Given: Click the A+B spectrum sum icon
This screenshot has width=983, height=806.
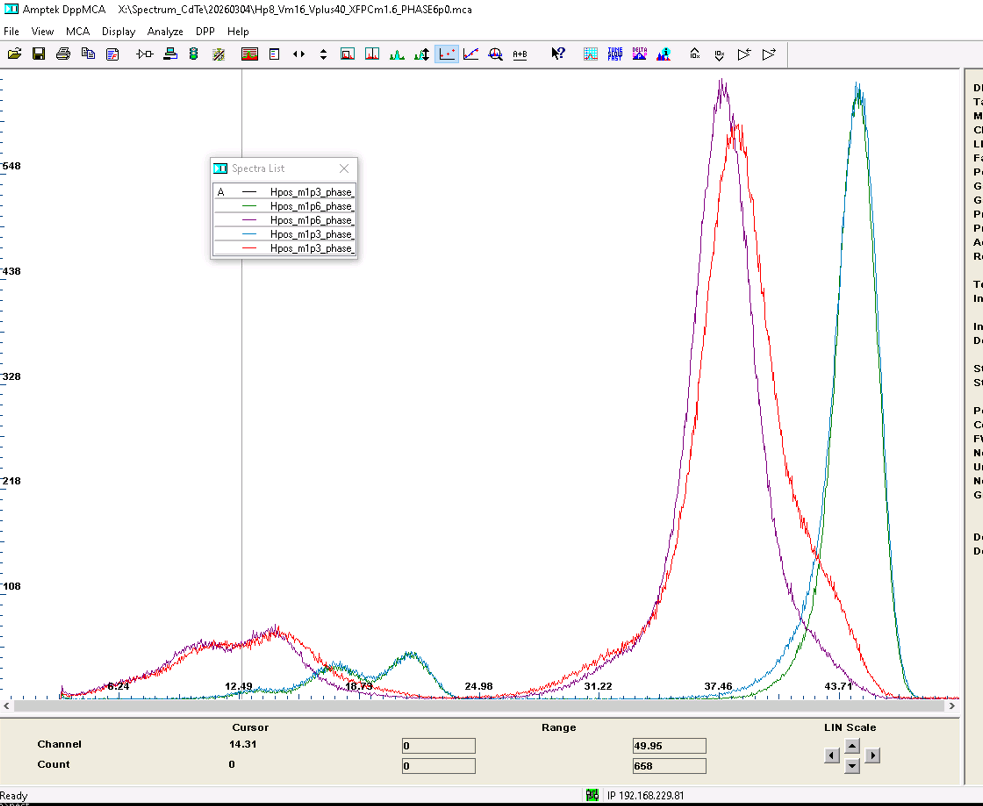Looking at the screenshot, I should [x=520, y=54].
